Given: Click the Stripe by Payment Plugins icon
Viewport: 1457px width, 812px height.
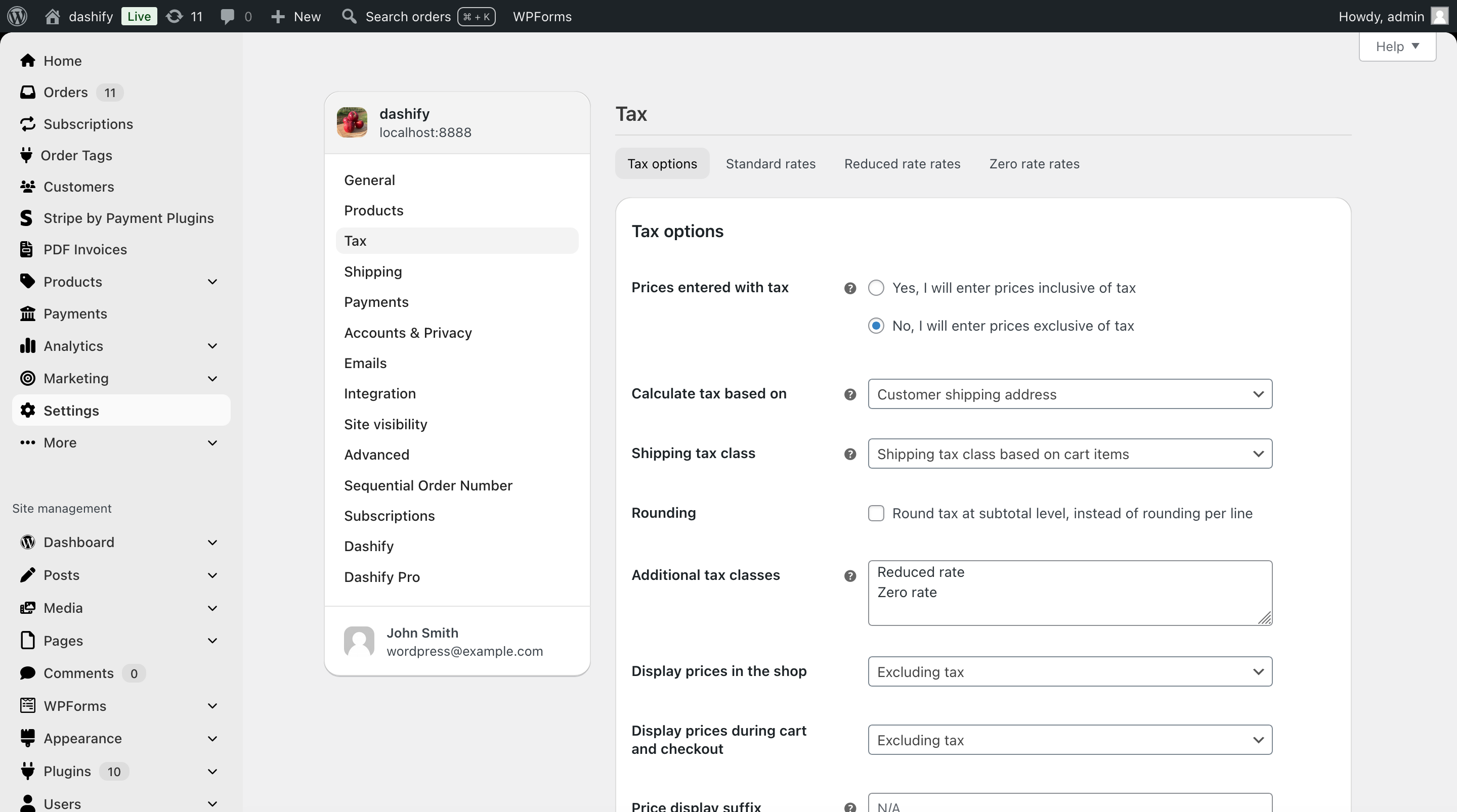Looking at the screenshot, I should [26, 217].
